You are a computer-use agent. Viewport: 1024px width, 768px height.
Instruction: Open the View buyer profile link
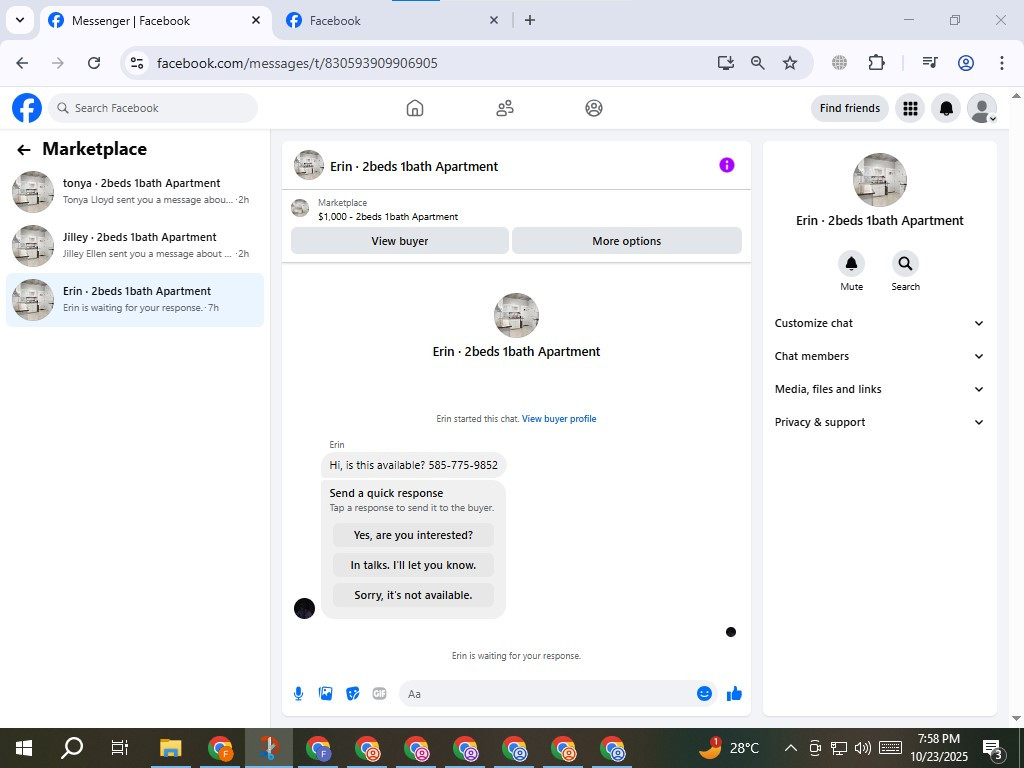pos(559,419)
